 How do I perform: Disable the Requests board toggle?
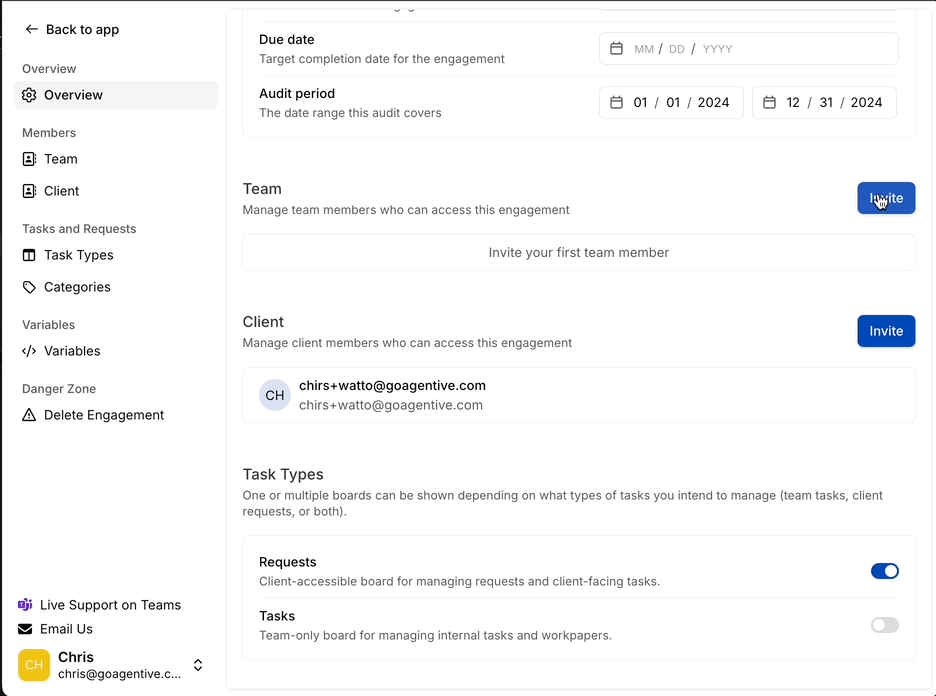point(884,571)
